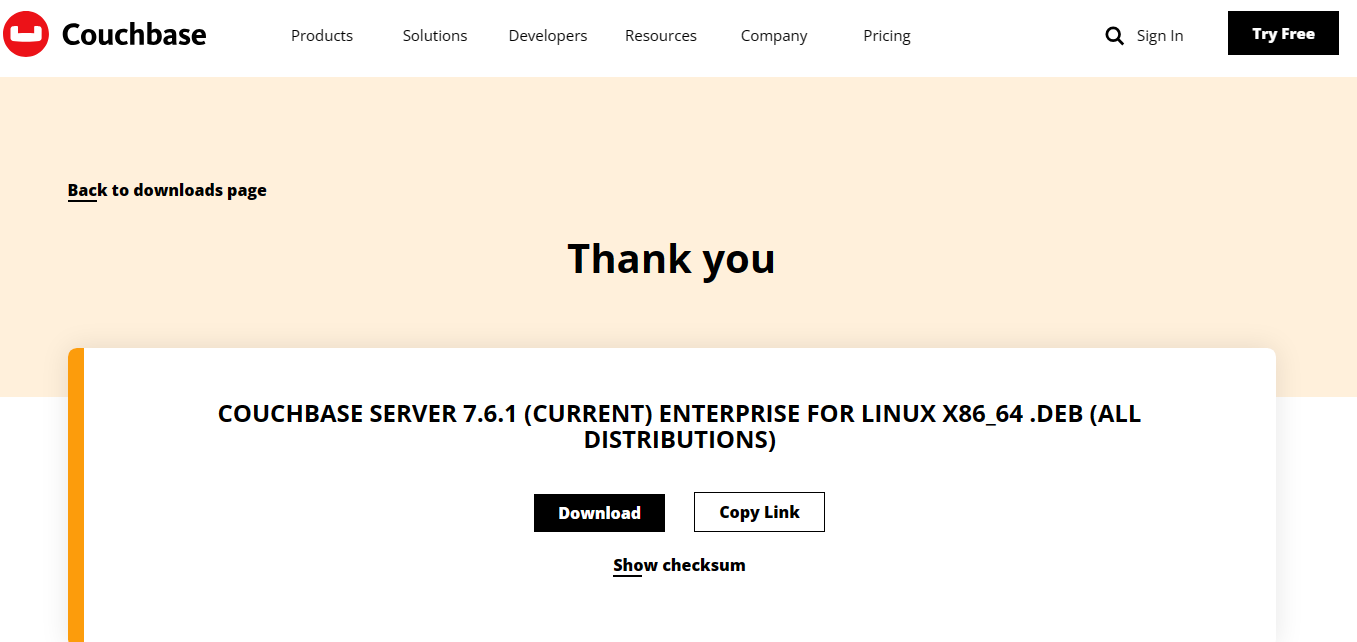Click the Copy Link button

(x=759, y=512)
